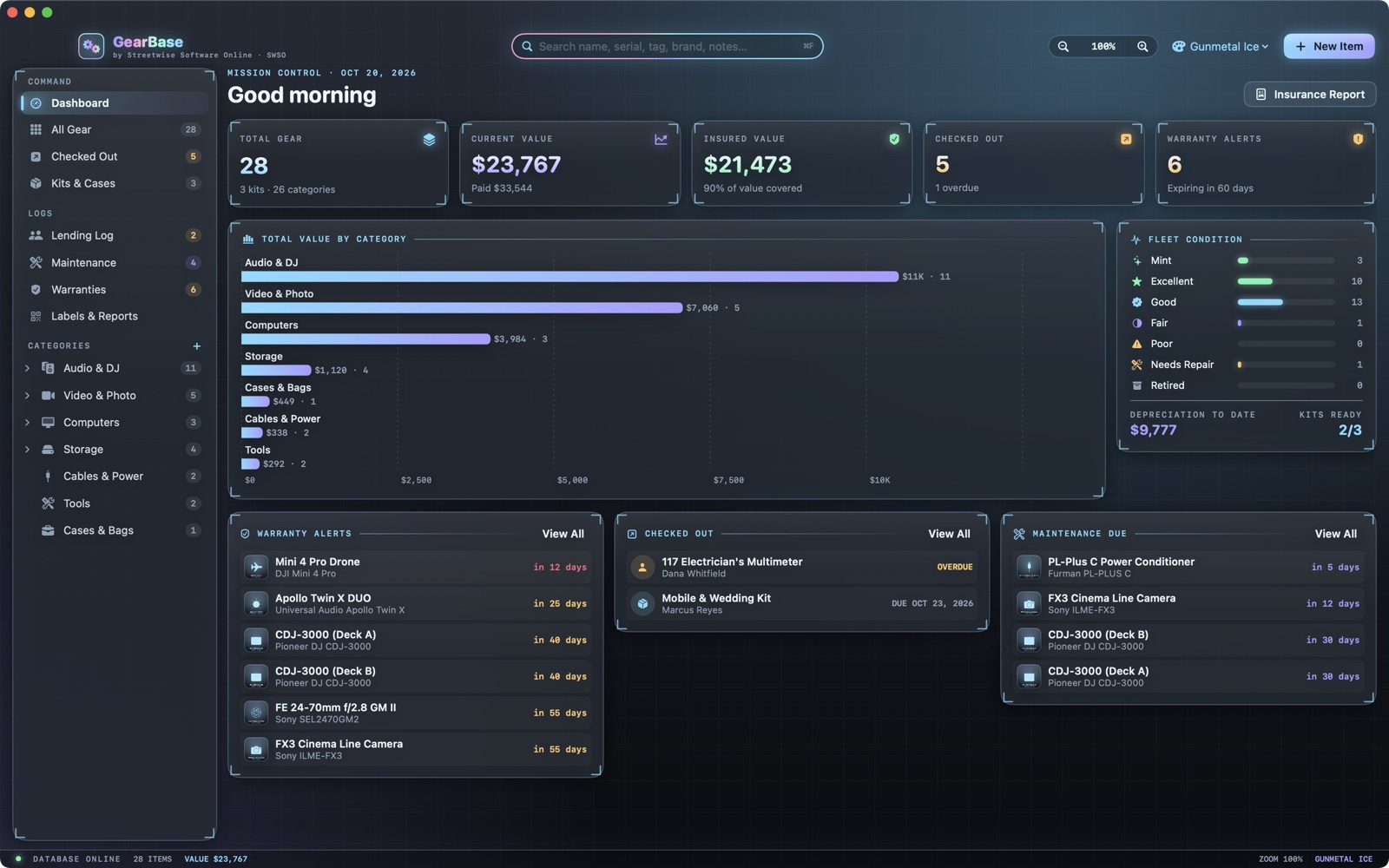Image resolution: width=1389 pixels, height=868 pixels.
Task: Click the Warranty Alerts warning icon
Action: click(1358, 139)
